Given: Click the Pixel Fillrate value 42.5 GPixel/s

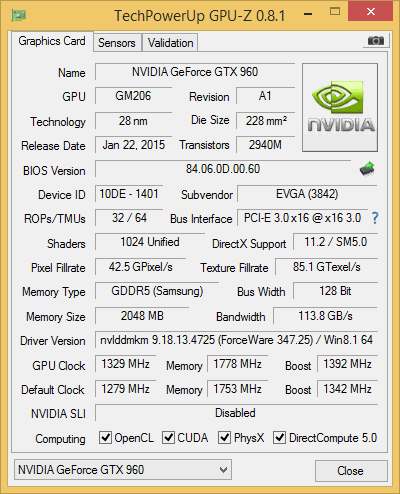Looking at the screenshot, I should (140, 267).
